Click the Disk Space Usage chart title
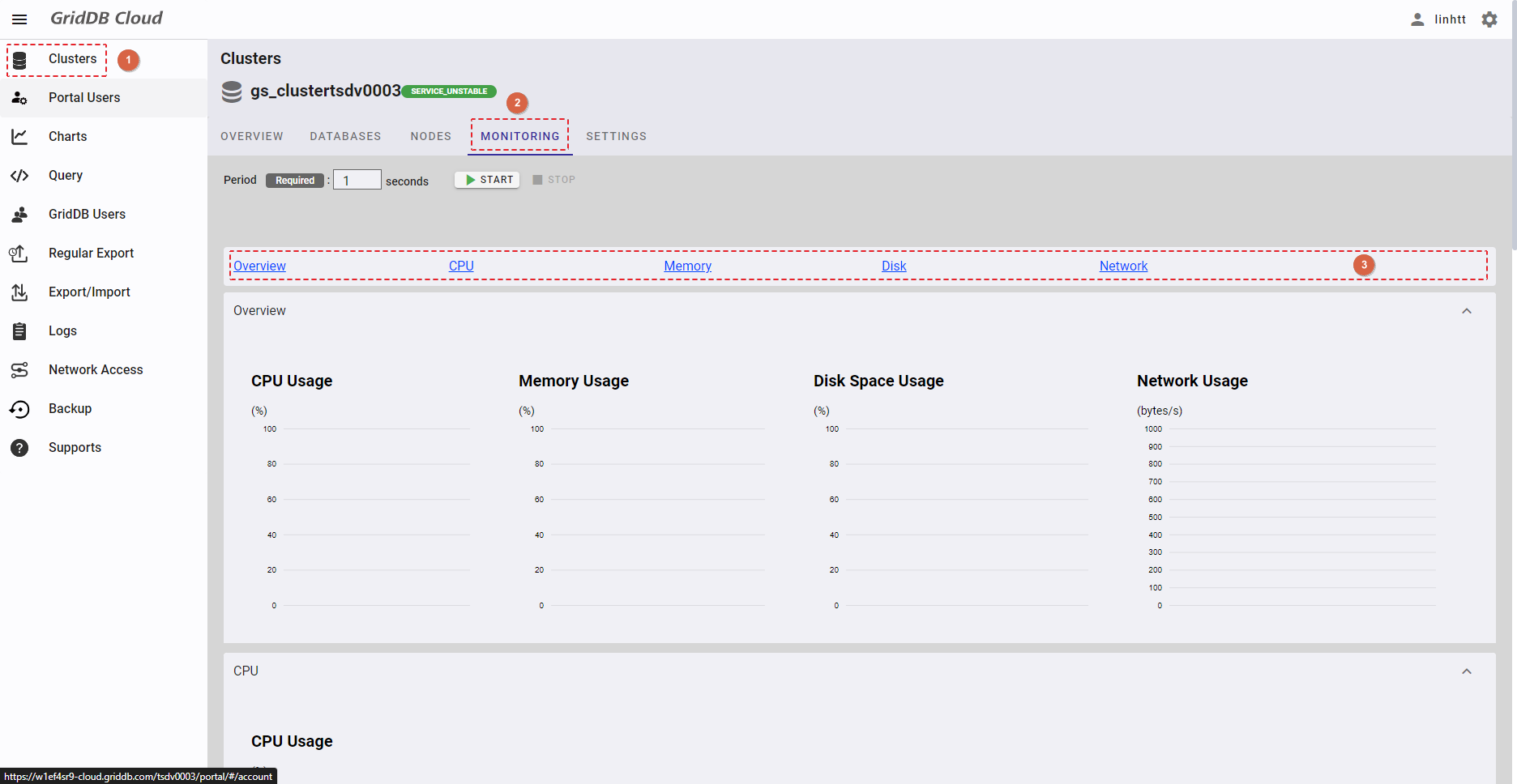Image resolution: width=1517 pixels, height=784 pixels. point(878,381)
